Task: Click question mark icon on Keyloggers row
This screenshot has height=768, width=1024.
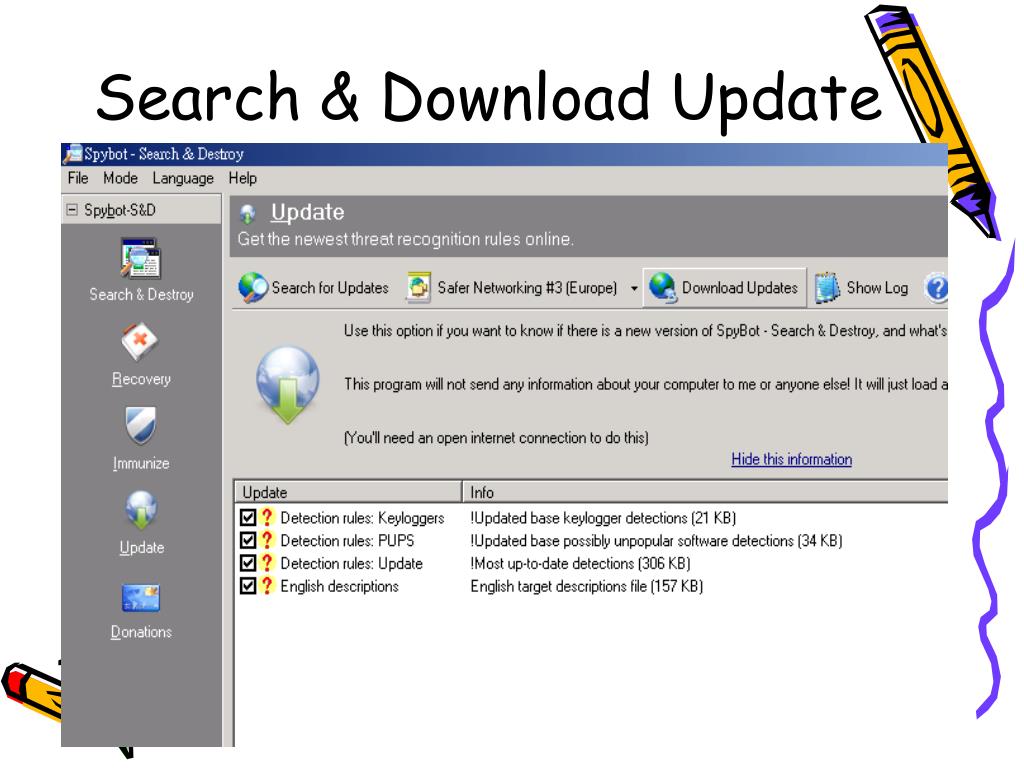Action: (266, 517)
